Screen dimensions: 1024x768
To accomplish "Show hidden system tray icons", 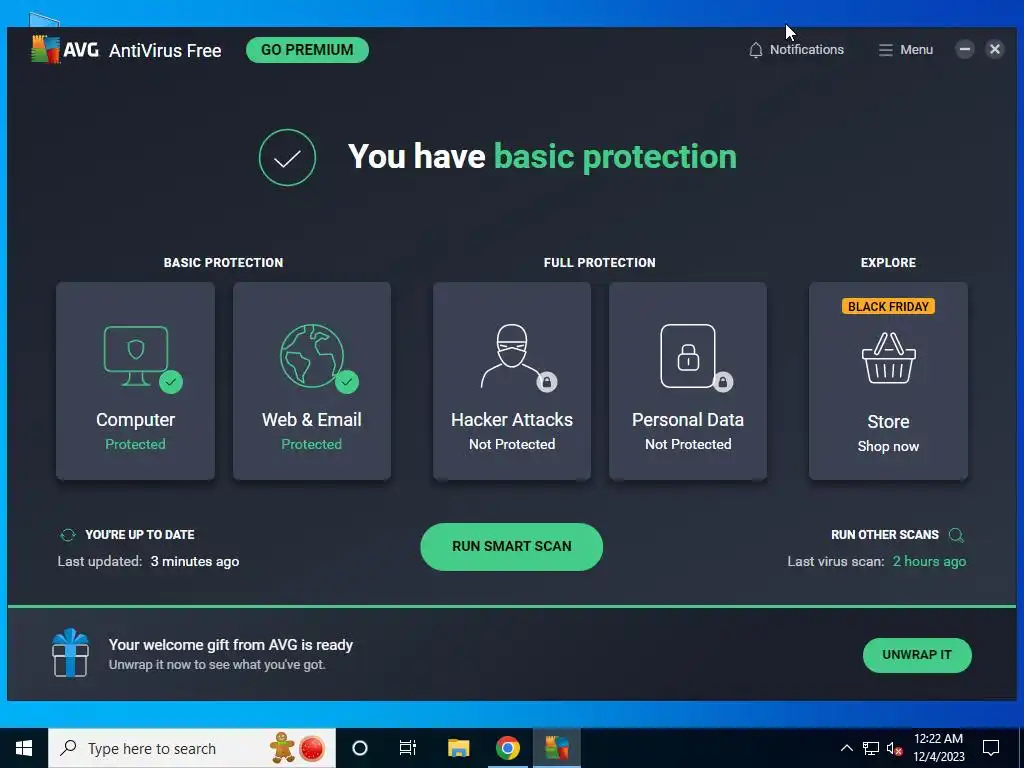I will point(846,748).
